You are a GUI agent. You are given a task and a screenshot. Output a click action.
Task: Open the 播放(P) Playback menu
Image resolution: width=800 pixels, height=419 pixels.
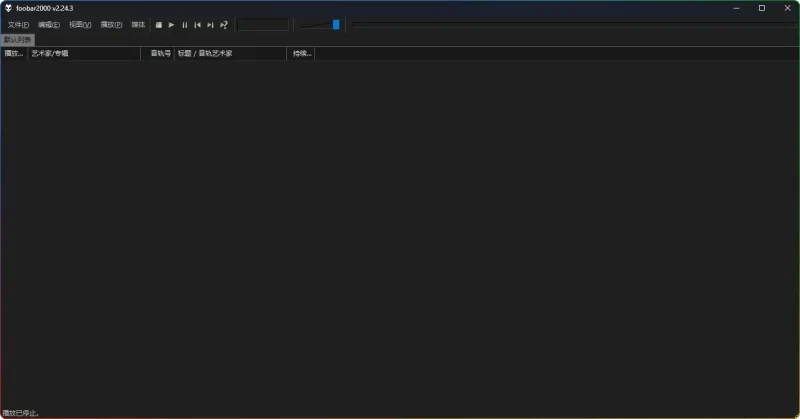[111, 24]
